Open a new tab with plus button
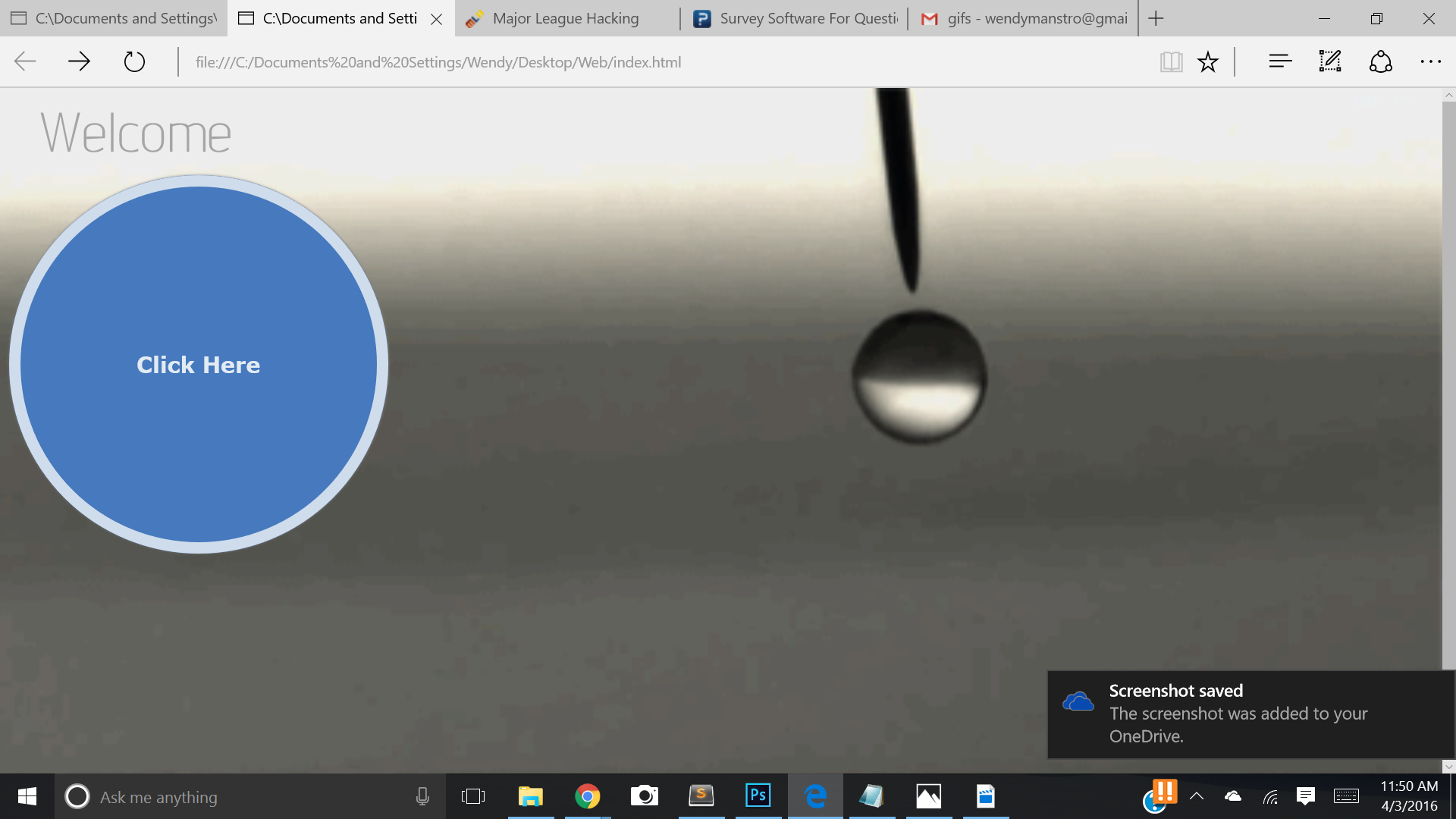 pos(1156,18)
